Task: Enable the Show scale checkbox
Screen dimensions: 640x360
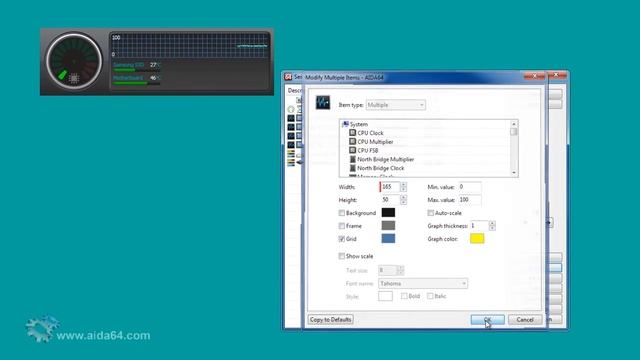Action: click(x=342, y=256)
